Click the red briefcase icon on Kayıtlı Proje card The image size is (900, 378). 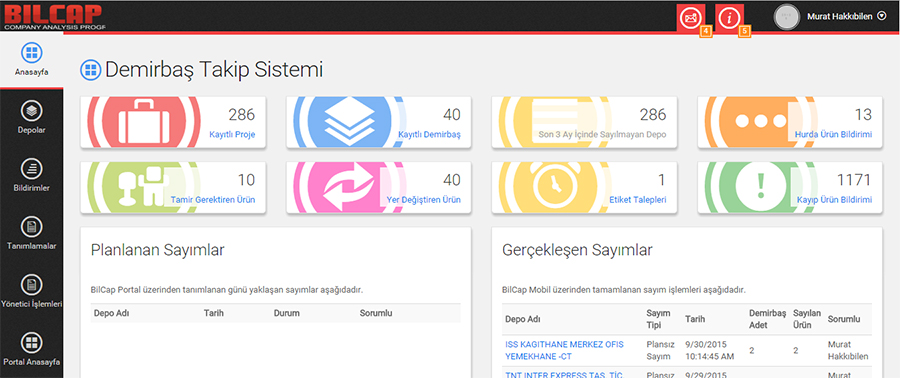143,122
